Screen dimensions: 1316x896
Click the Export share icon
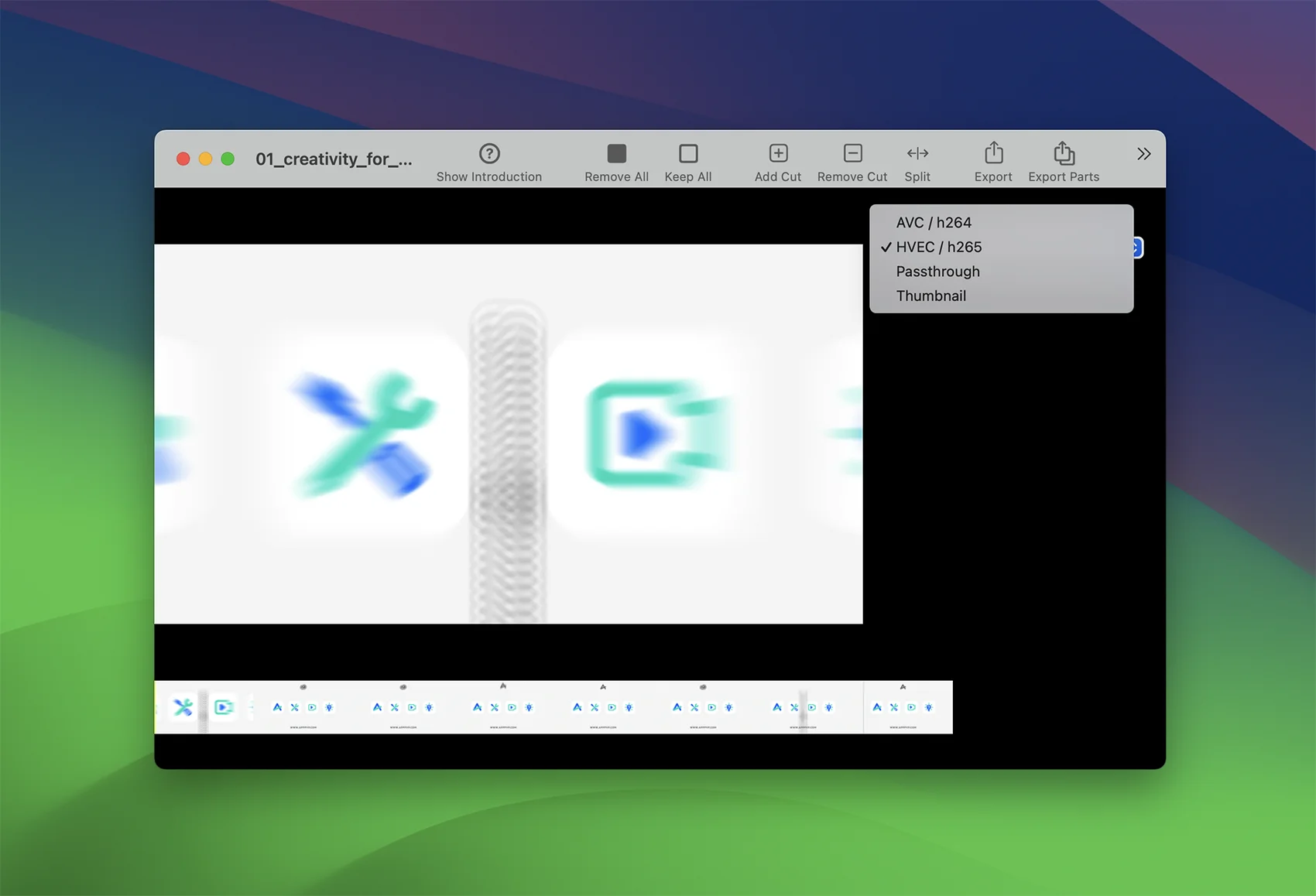click(993, 152)
